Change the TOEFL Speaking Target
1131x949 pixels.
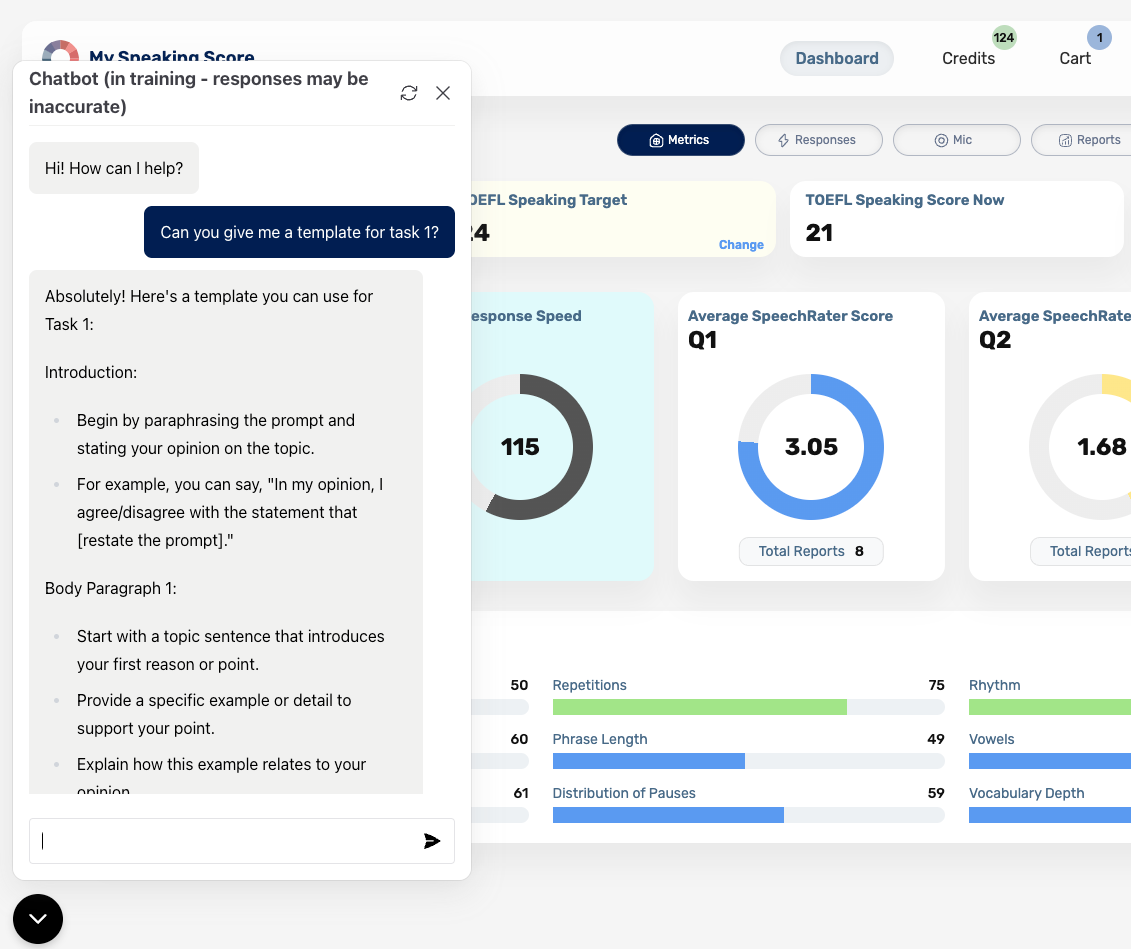pyautogui.click(x=741, y=244)
